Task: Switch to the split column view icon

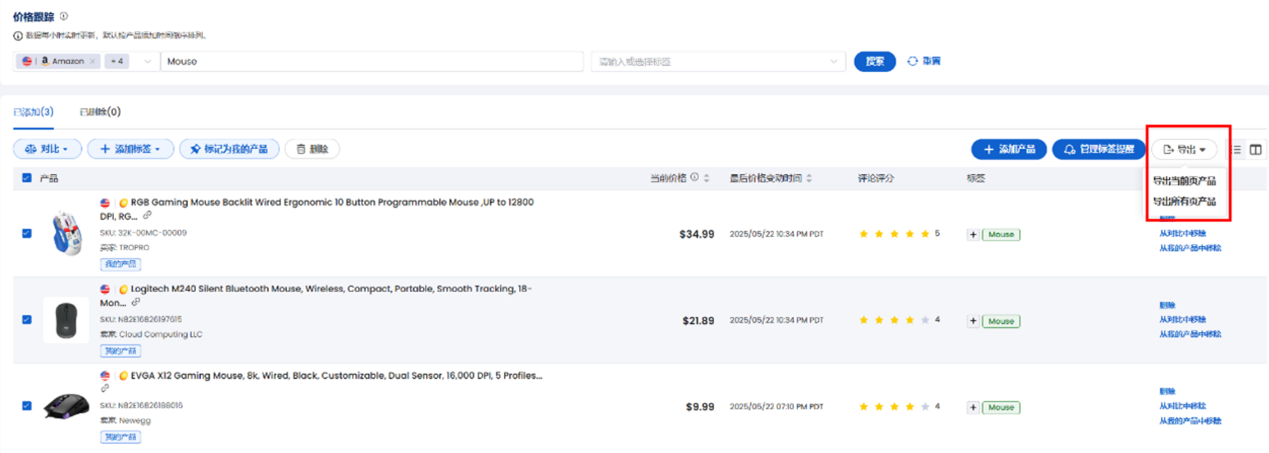Action: (x=1256, y=150)
